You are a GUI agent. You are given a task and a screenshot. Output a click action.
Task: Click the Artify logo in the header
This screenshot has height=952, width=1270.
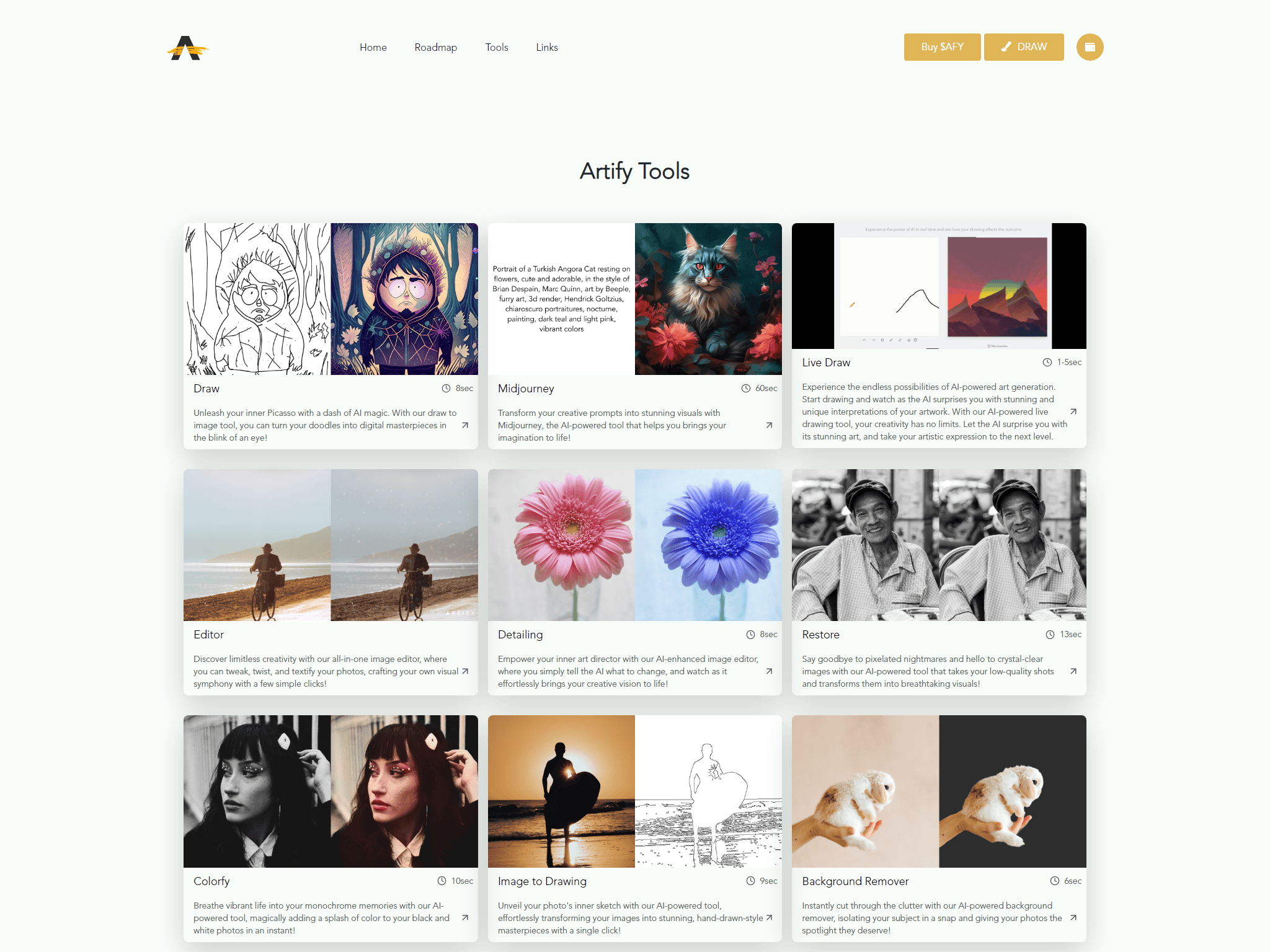pos(188,48)
